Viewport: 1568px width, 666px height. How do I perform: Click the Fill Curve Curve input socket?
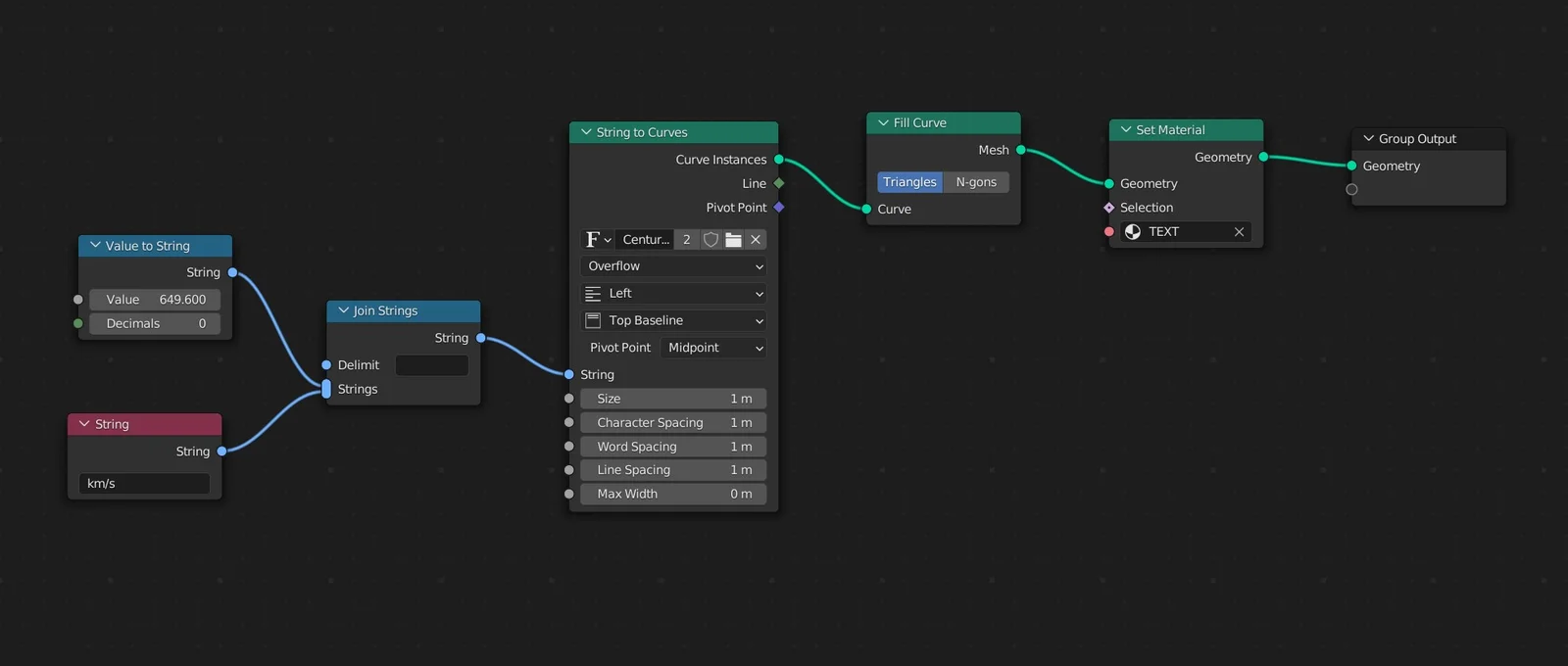866,209
